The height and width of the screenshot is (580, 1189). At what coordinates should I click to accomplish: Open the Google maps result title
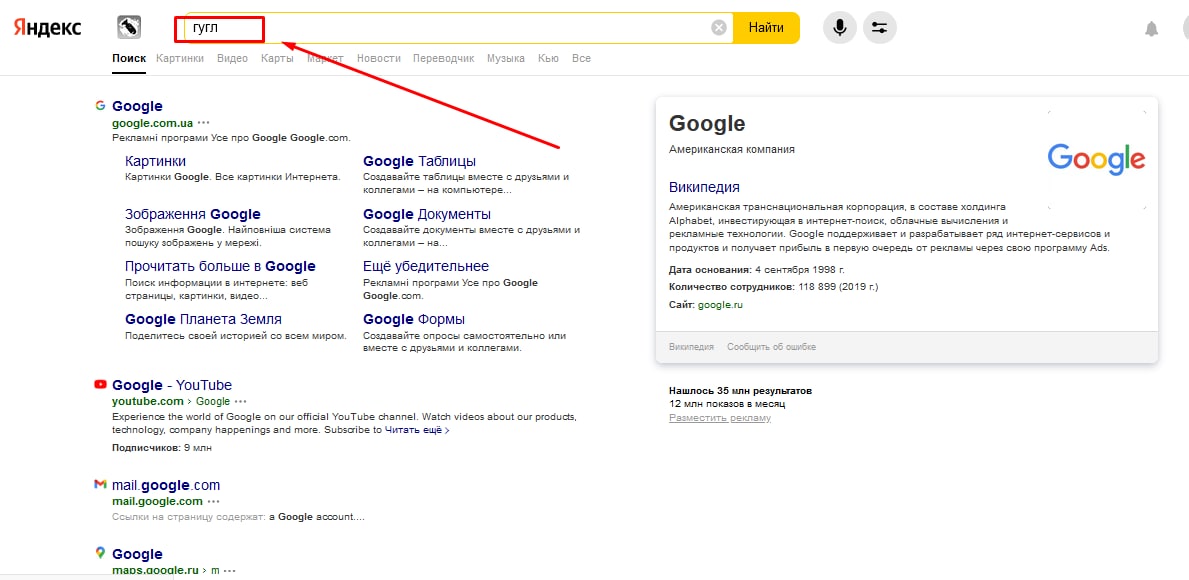click(x=137, y=554)
